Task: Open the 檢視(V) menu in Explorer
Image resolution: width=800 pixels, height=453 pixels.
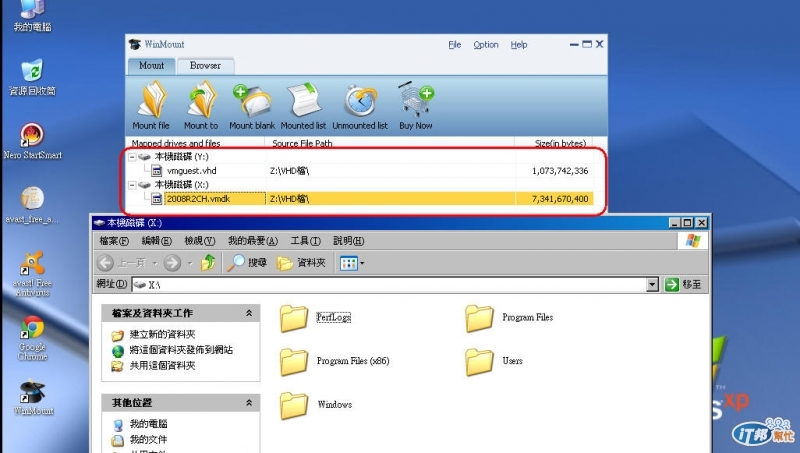Action: (x=199, y=241)
